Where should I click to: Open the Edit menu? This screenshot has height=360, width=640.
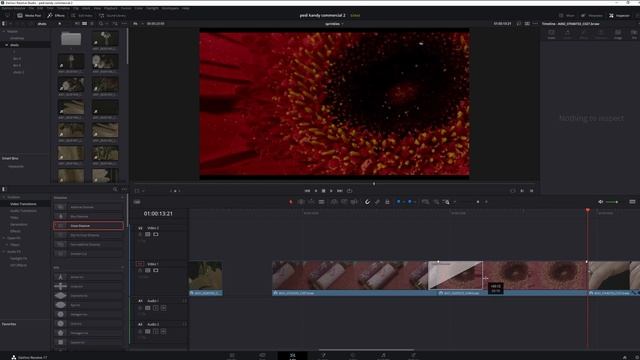point(40,8)
